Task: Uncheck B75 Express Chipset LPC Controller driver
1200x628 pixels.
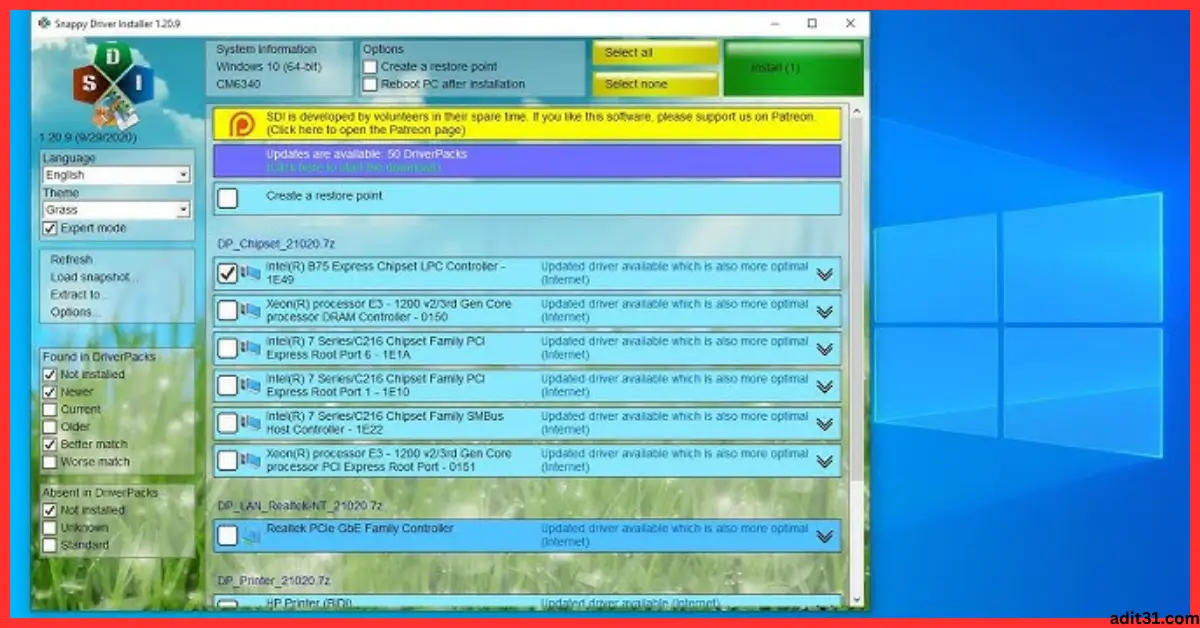Action: point(228,273)
